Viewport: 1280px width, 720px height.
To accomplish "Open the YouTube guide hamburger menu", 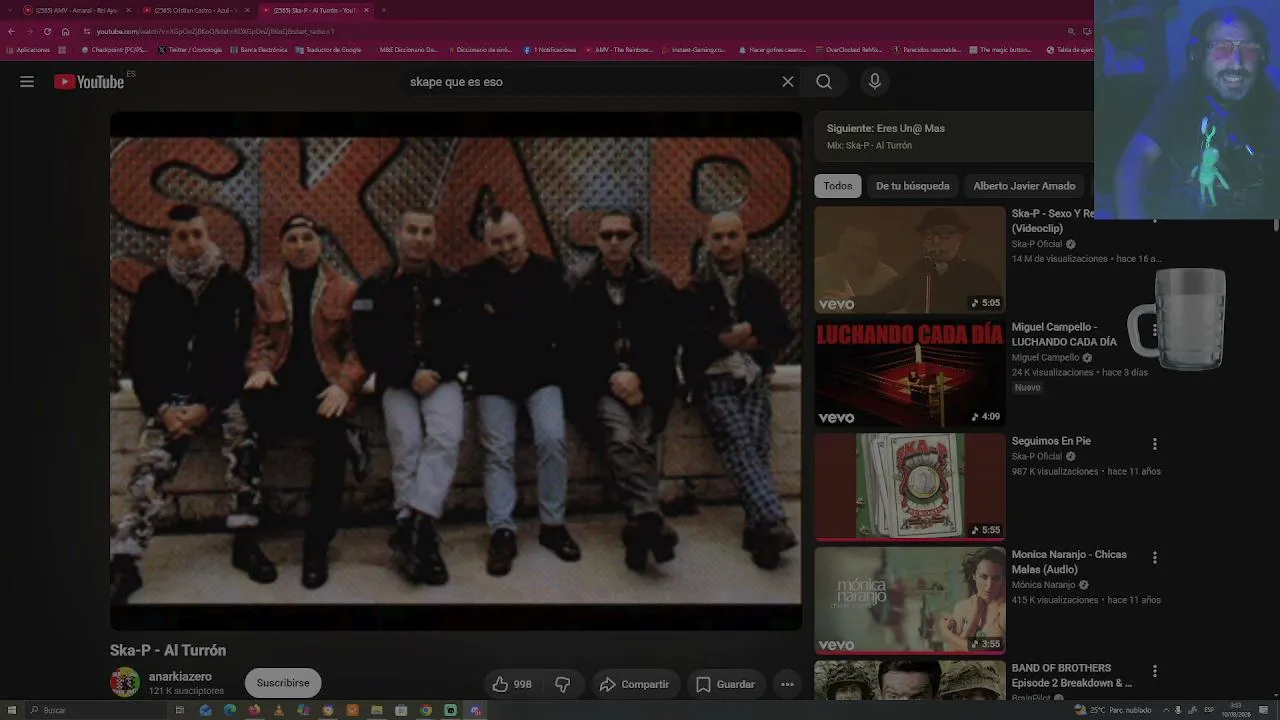I will point(27,82).
